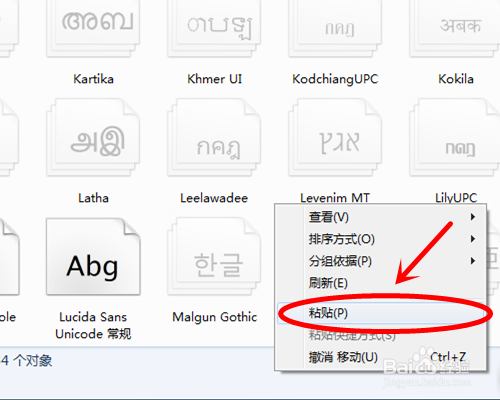
Task: Expand the arrow beside 查看(V)
Action: [473, 217]
